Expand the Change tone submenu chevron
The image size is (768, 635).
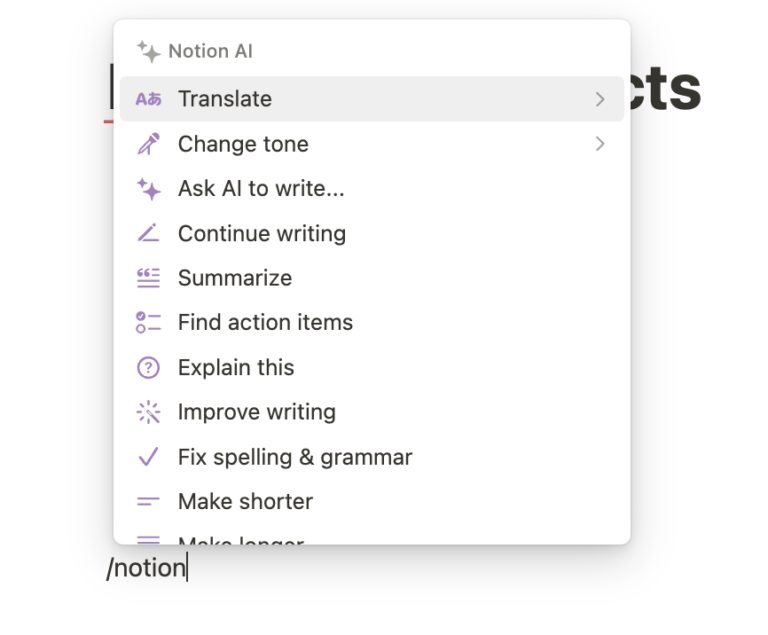point(600,144)
